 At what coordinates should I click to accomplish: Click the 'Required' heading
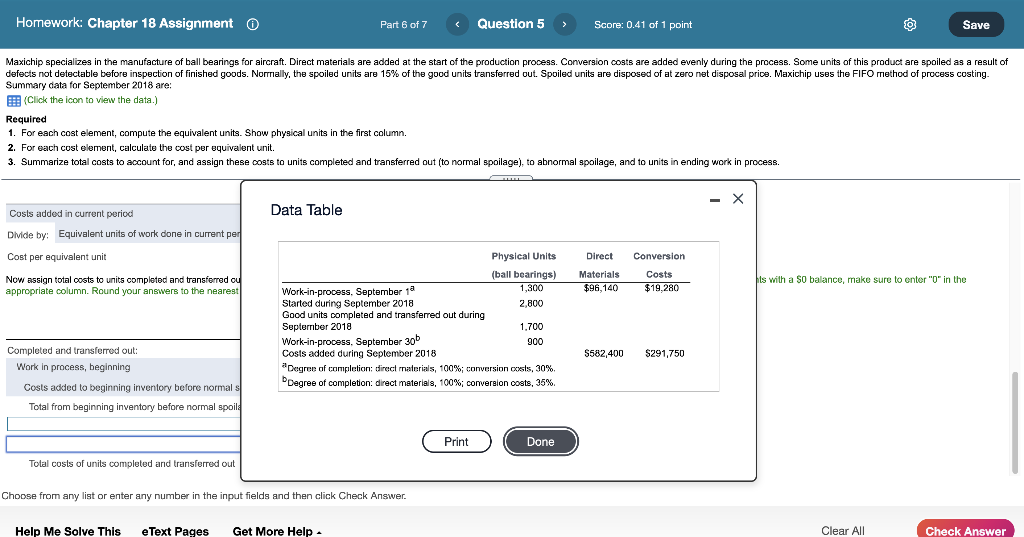[26, 120]
